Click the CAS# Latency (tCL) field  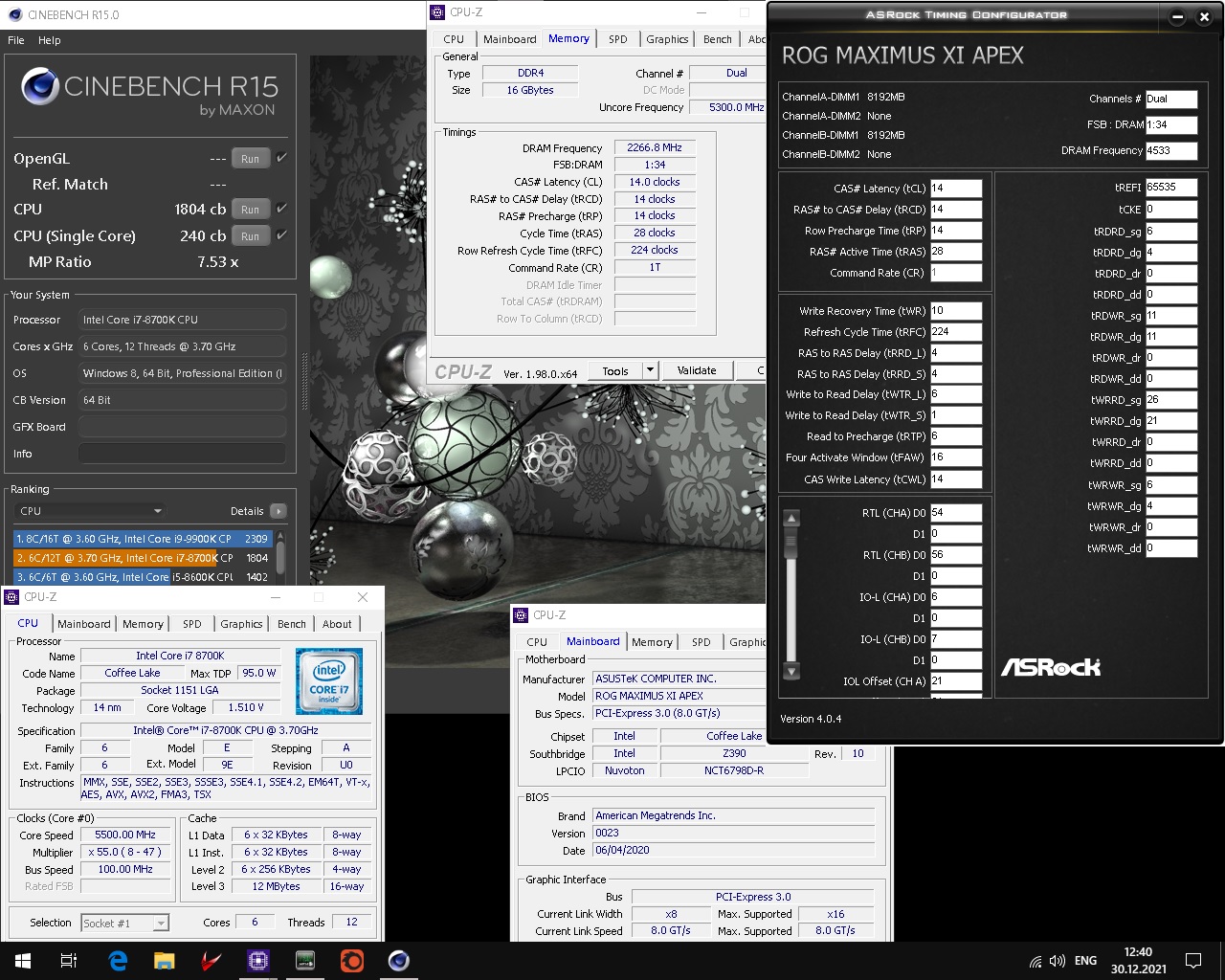pyautogui.click(x=956, y=189)
